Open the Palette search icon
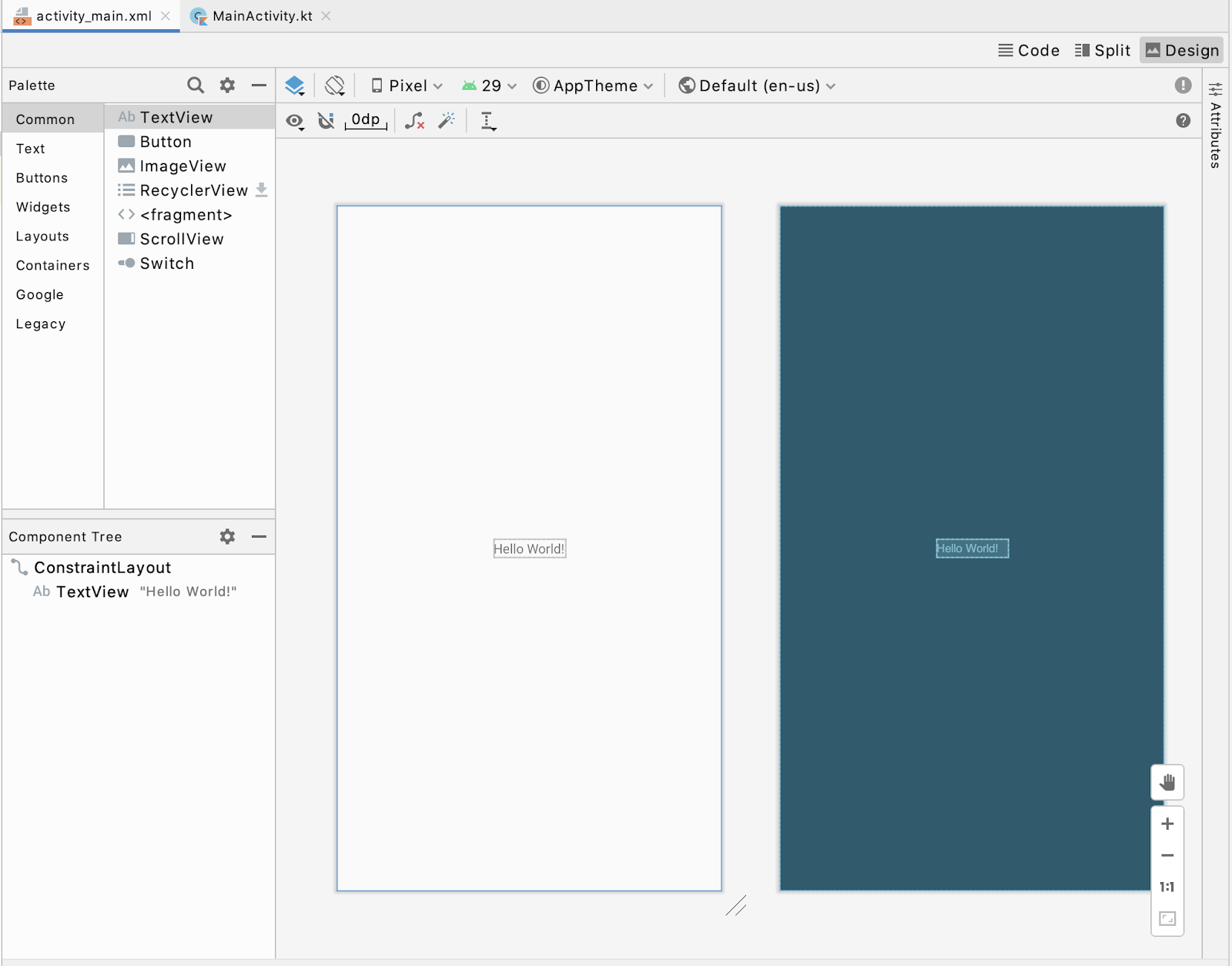Screen dimensions: 1232x966 click(196, 85)
